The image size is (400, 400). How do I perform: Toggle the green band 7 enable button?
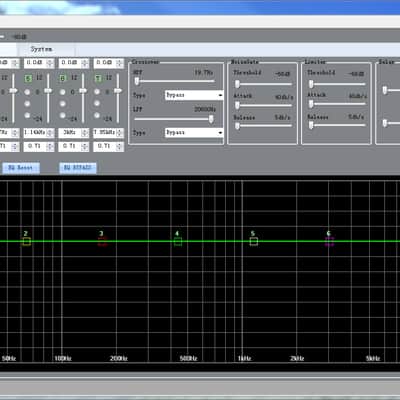tap(98, 78)
